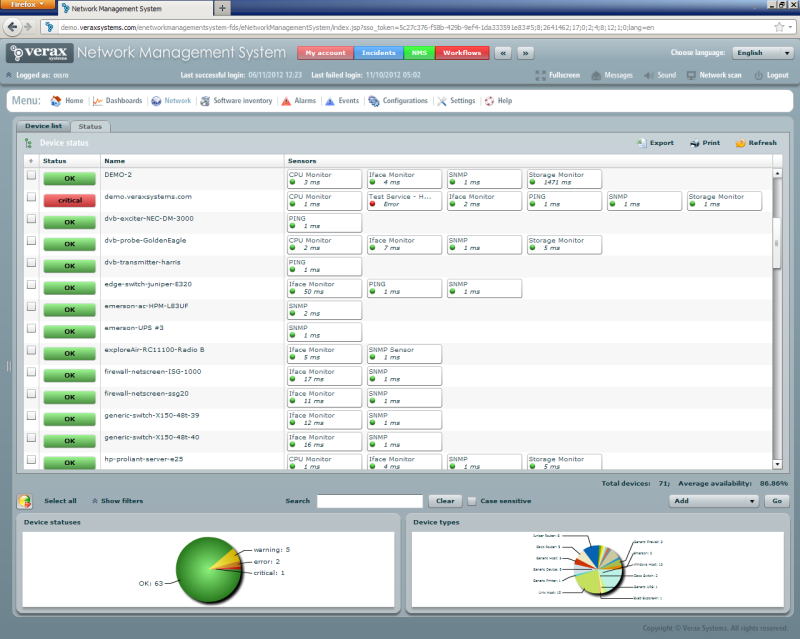Screen dimensions: 800x639
Task: Click the Verax logo
Action: pos(40,53)
